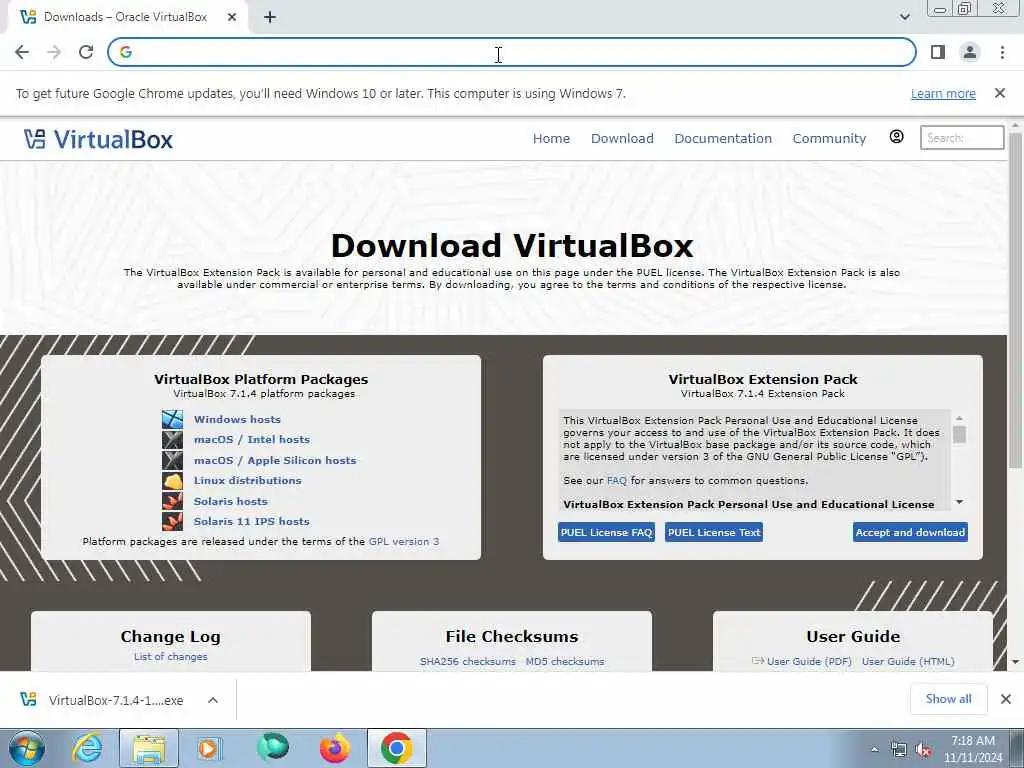Image resolution: width=1024 pixels, height=768 pixels.
Task: Expand options for VirtualBox-7.1.4 download item
Action: pyautogui.click(x=213, y=700)
